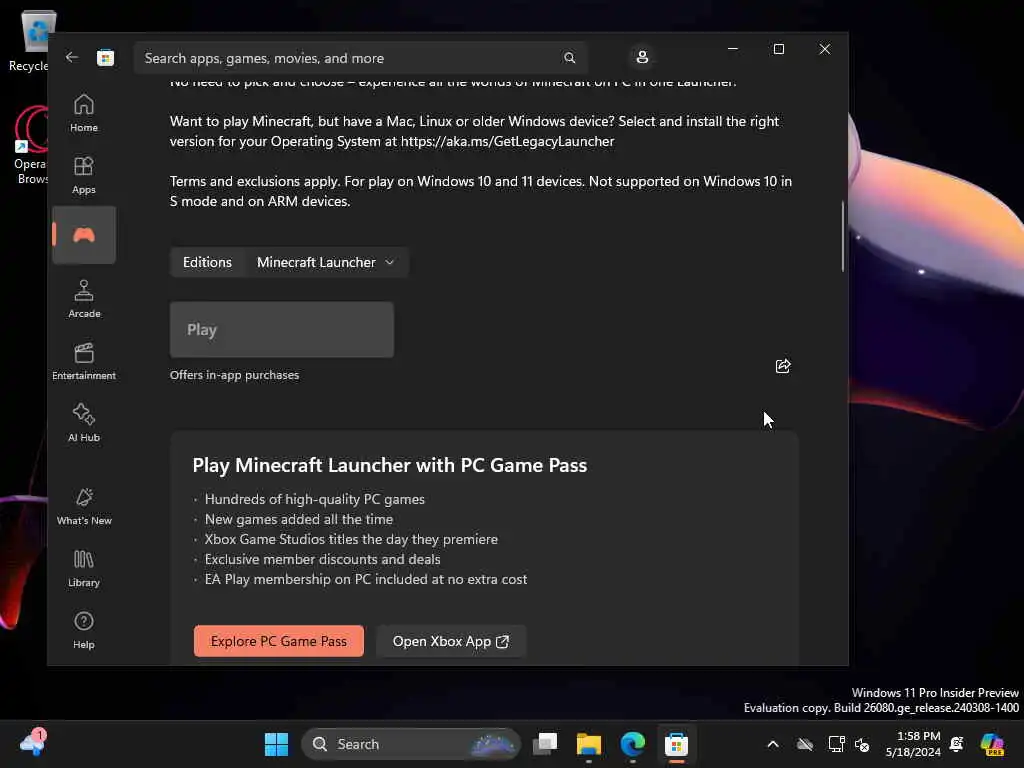Minimize the Microsoft Store window
The height and width of the screenshot is (768, 1024).
733,49
